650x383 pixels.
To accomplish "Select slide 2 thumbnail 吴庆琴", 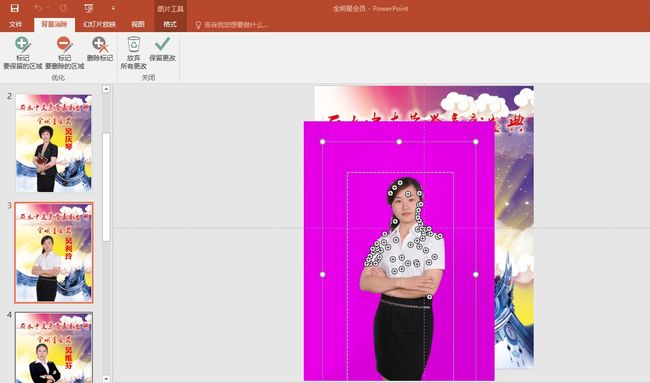I will coord(53,143).
